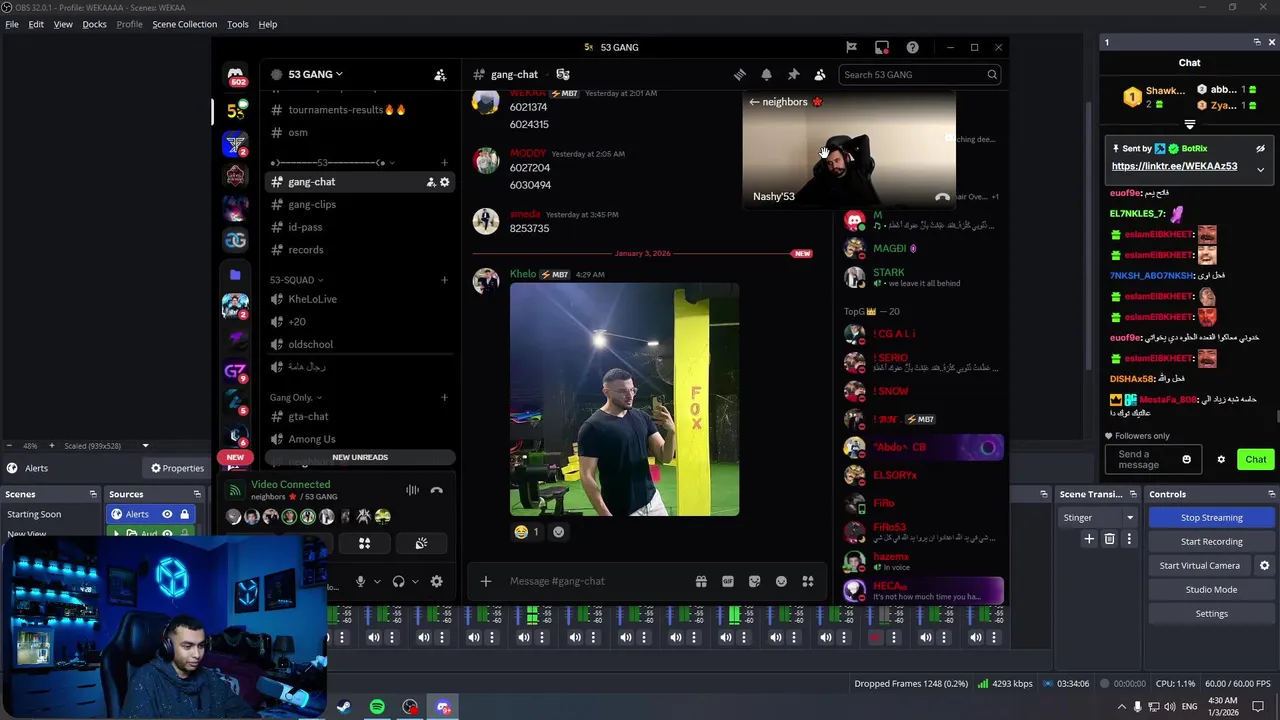Click the Discord search magnifier icon
1280x720 pixels.
(992, 74)
